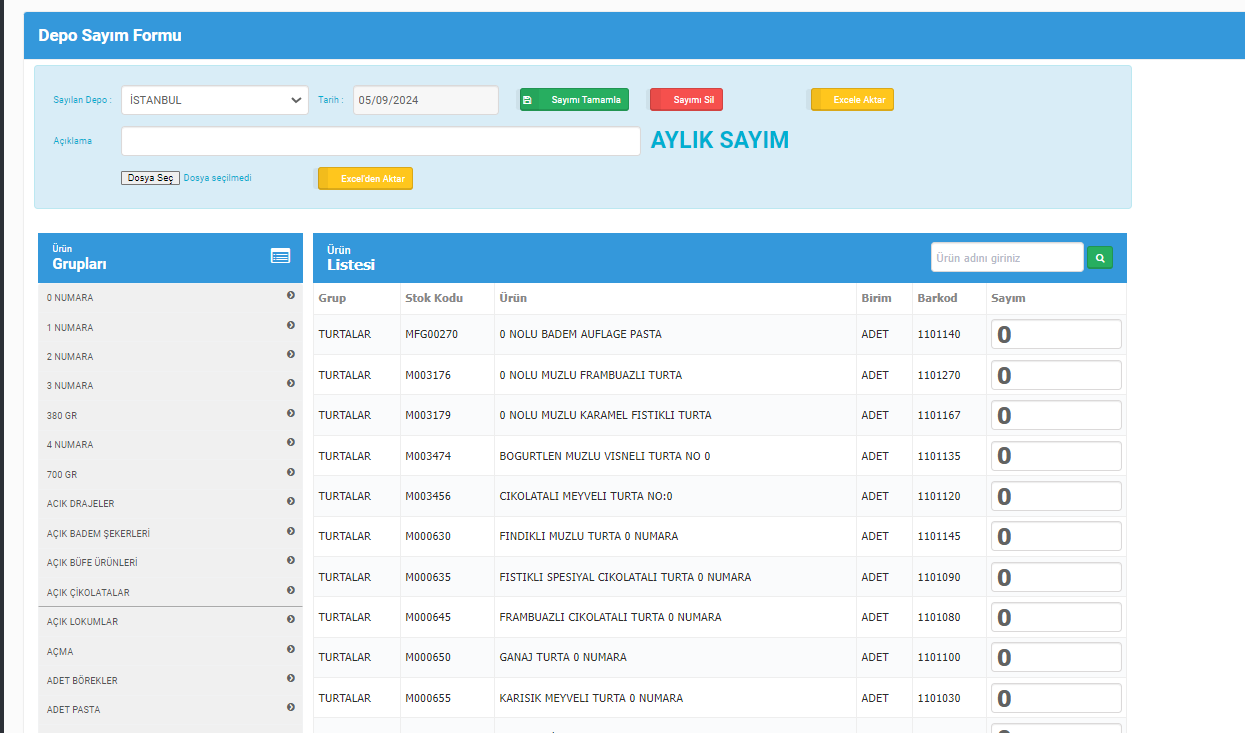Select the AÇIK LOKUMLAR product group
Image resolution: width=1245 pixels, height=733 pixels.
(x=170, y=621)
